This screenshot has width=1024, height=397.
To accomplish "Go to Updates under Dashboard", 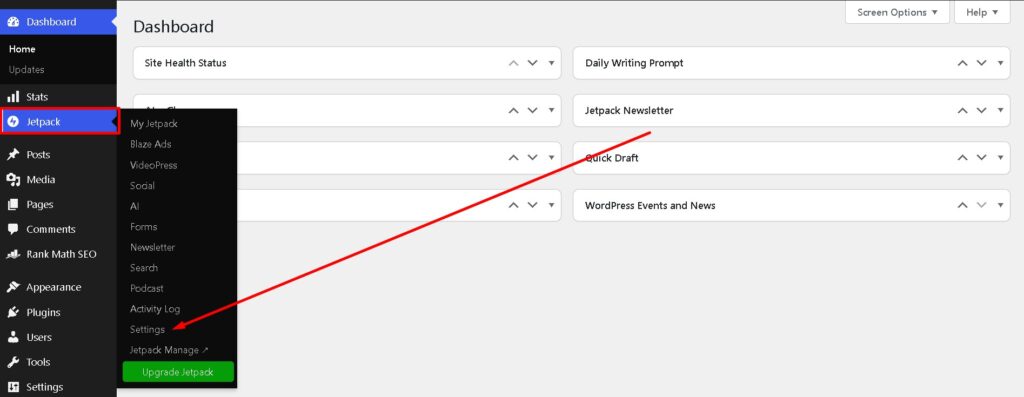I will (26, 70).
